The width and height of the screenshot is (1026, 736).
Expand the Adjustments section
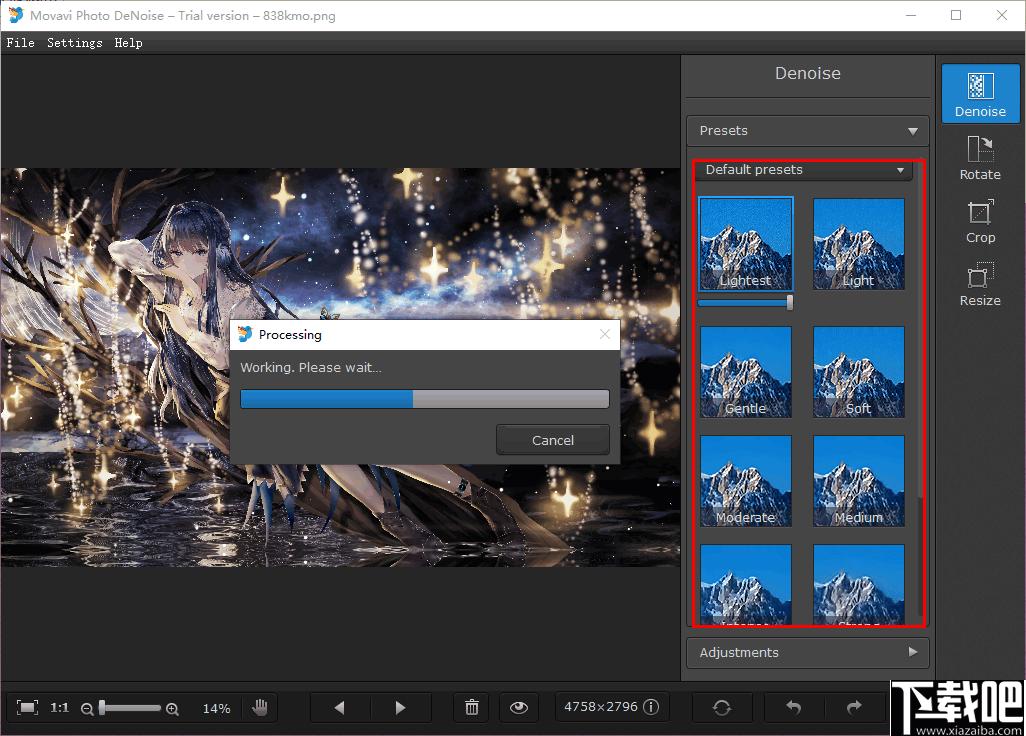[x=807, y=652]
